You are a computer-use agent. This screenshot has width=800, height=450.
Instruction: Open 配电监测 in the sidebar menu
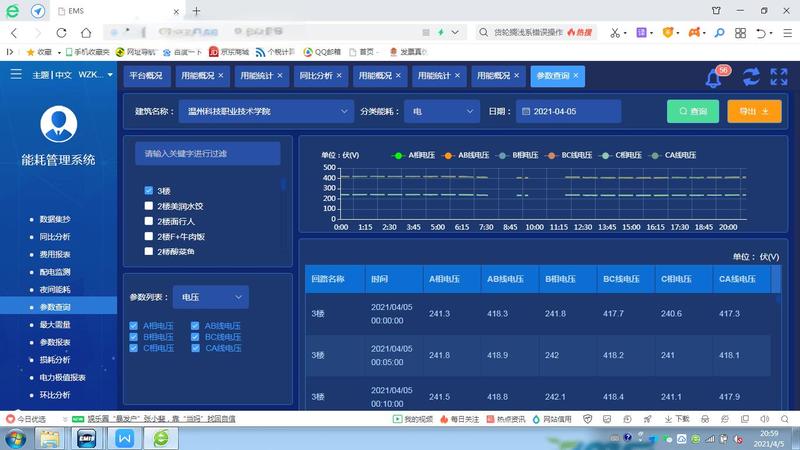click(55, 271)
